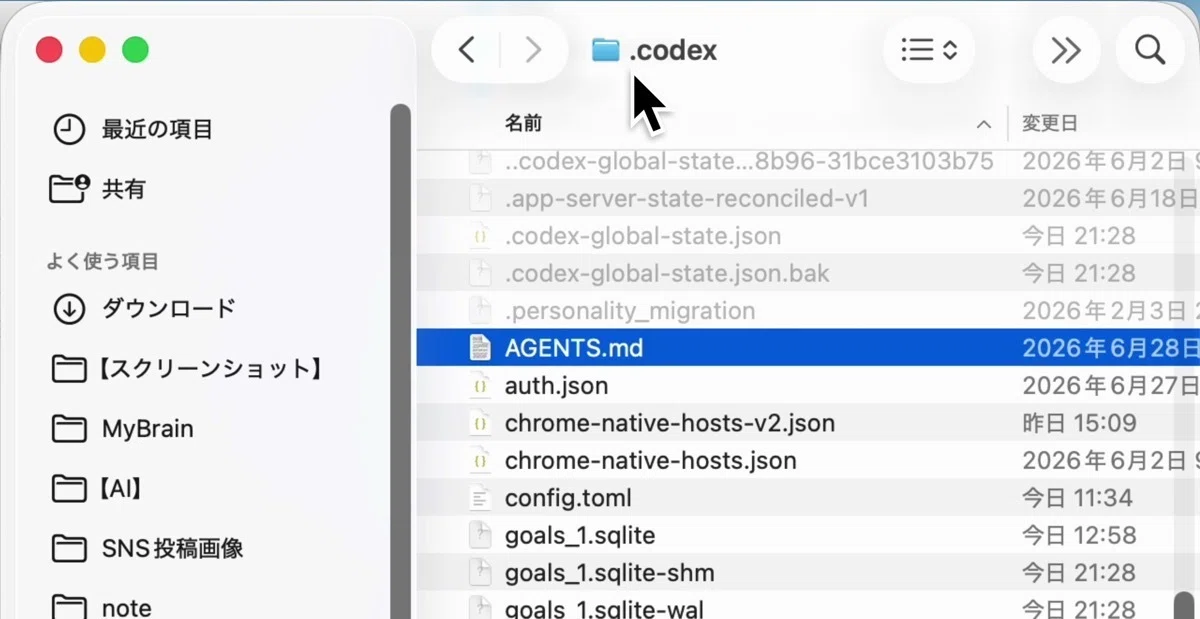
Task: Open search with the magnifying glass icon
Action: point(1150,50)
